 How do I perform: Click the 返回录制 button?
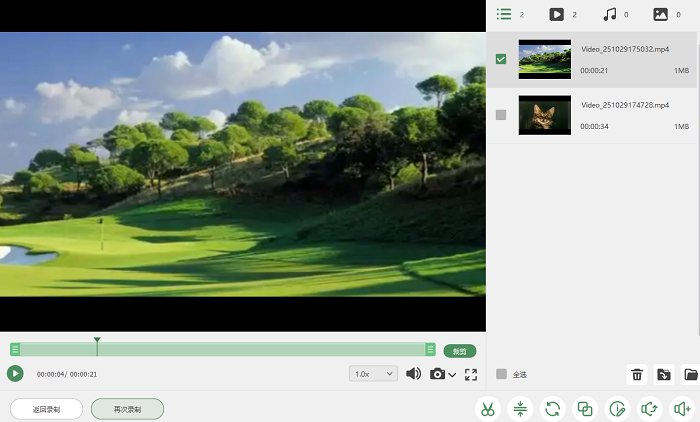tap(46, 409)
